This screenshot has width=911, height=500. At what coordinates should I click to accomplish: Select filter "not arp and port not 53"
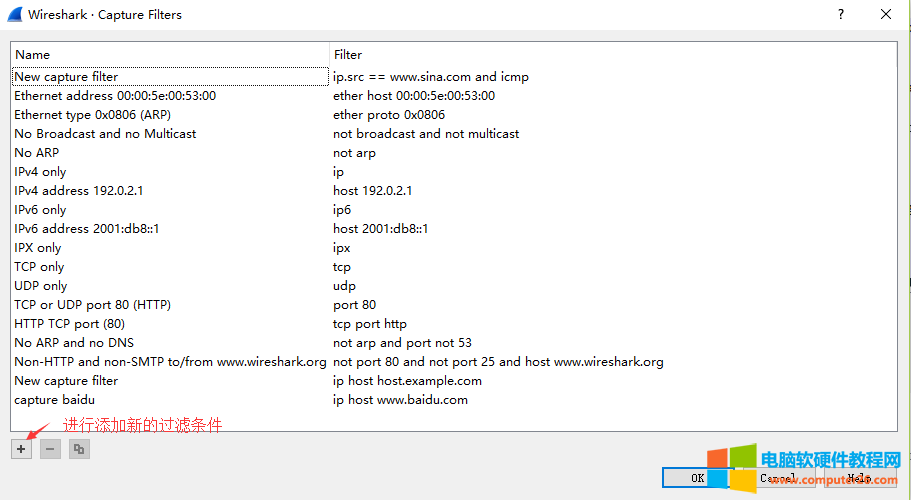pyautogui.click(x=402, y=343)
